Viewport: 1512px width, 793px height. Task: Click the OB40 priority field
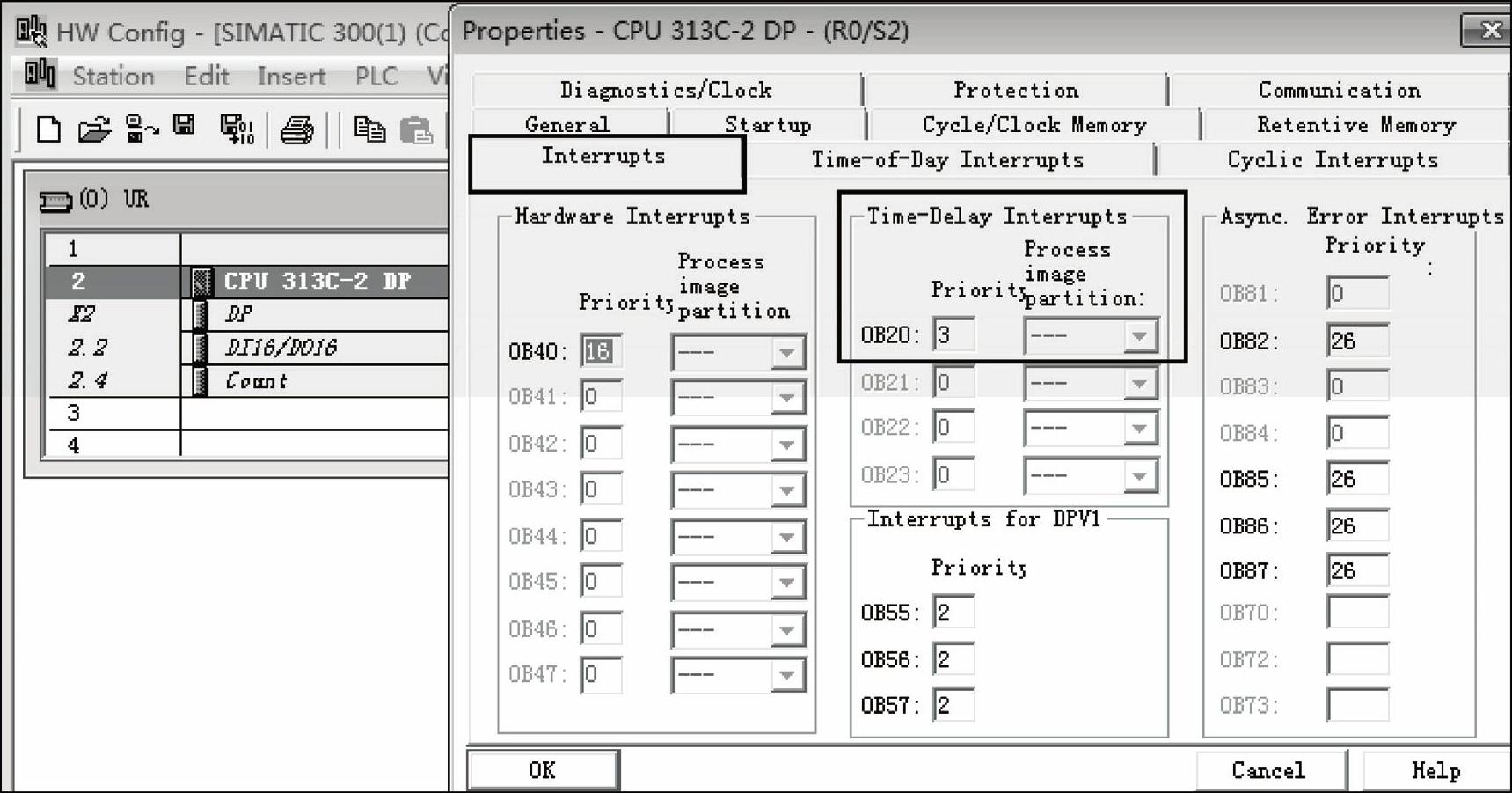coord(602,352)
